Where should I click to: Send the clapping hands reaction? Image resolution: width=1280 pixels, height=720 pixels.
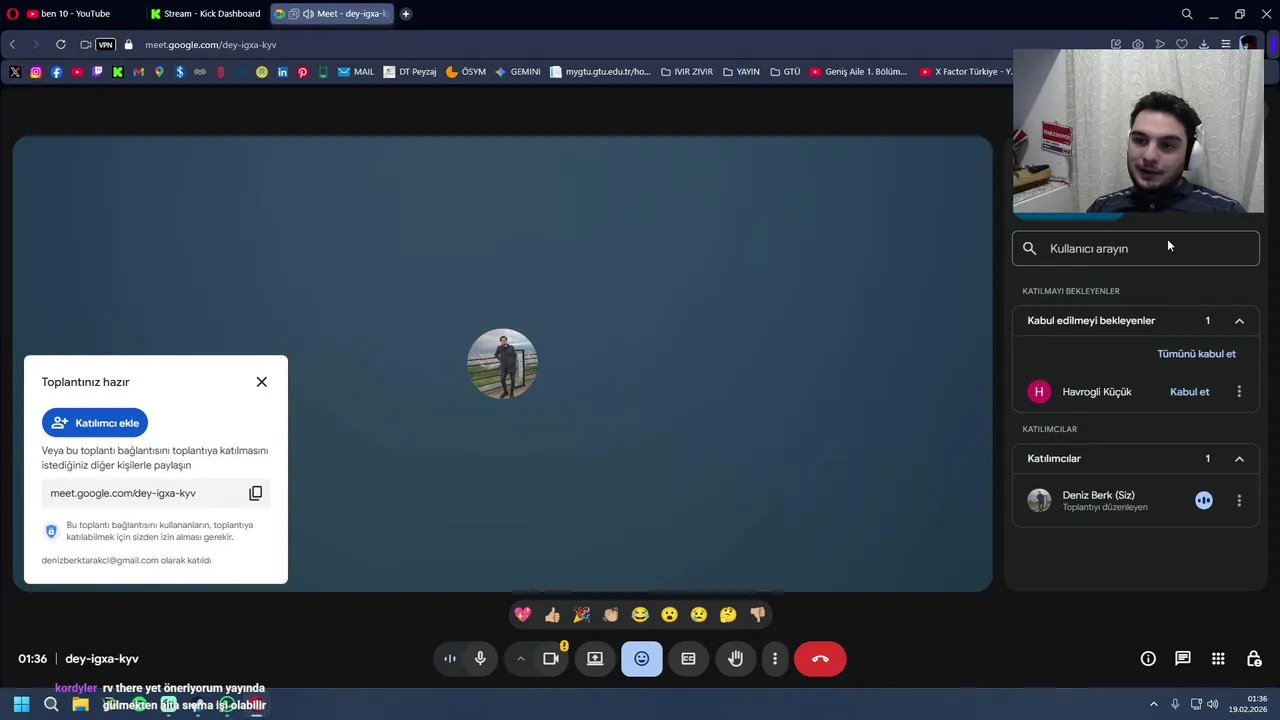[x=611, y=614]
